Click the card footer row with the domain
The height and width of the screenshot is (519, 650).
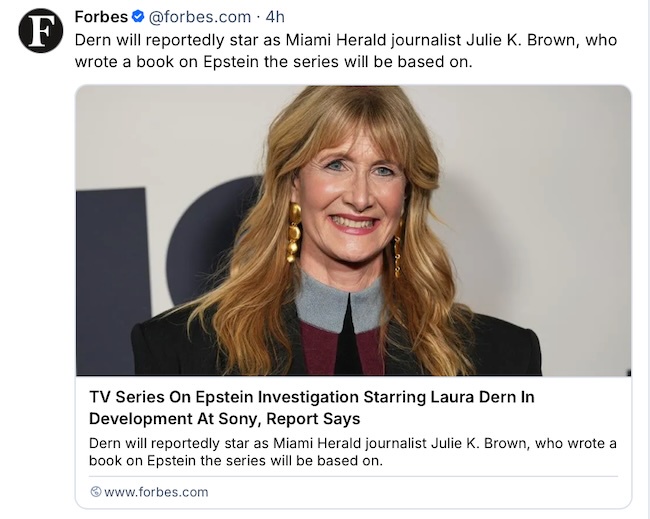click(353, 492)
